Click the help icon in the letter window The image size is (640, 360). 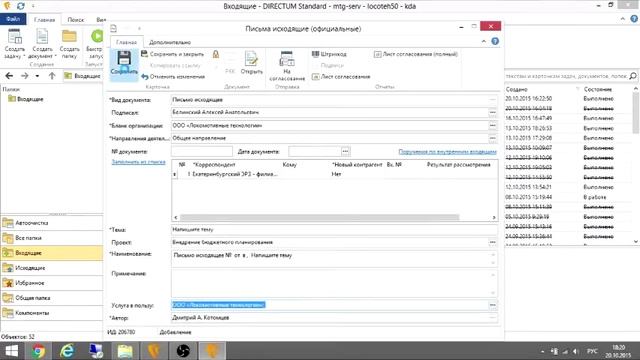(495, 41)
